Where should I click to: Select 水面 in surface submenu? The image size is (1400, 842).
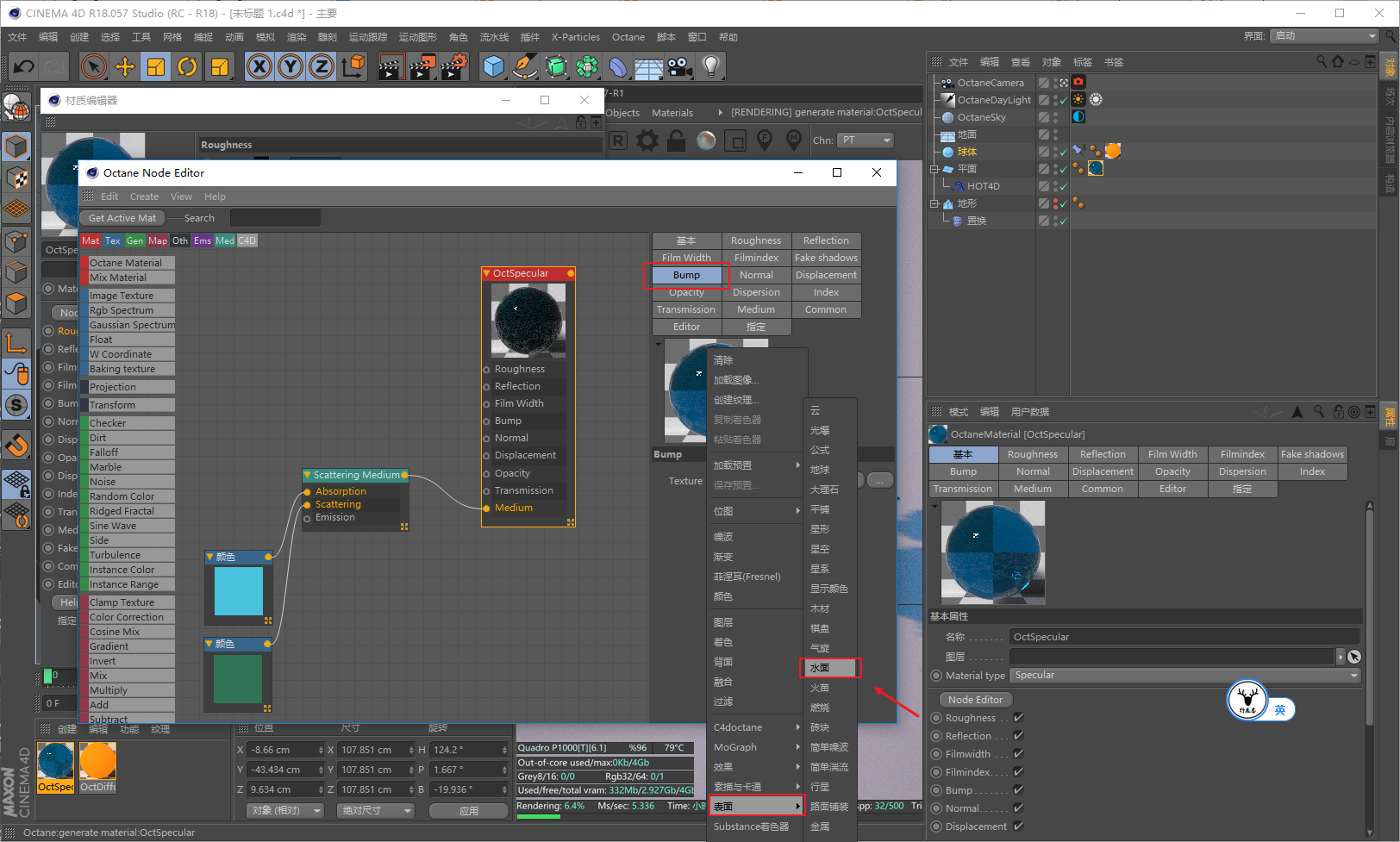831,668
